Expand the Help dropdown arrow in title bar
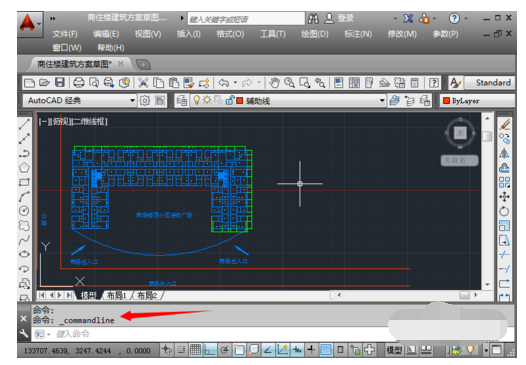 466,18
